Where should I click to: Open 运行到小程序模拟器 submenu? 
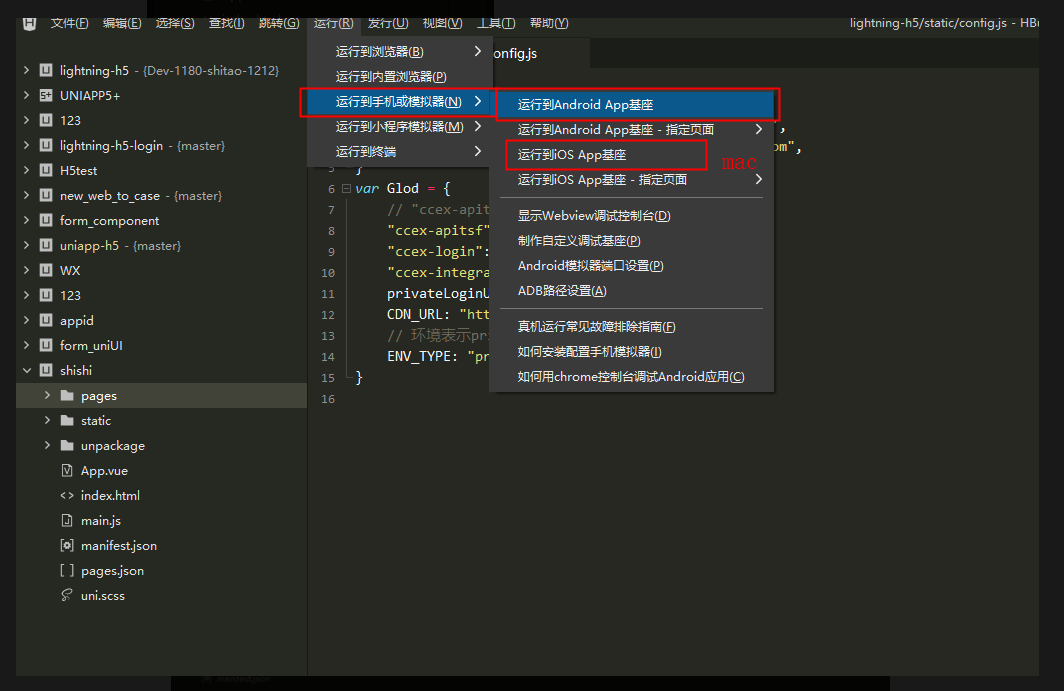(399, 127)
